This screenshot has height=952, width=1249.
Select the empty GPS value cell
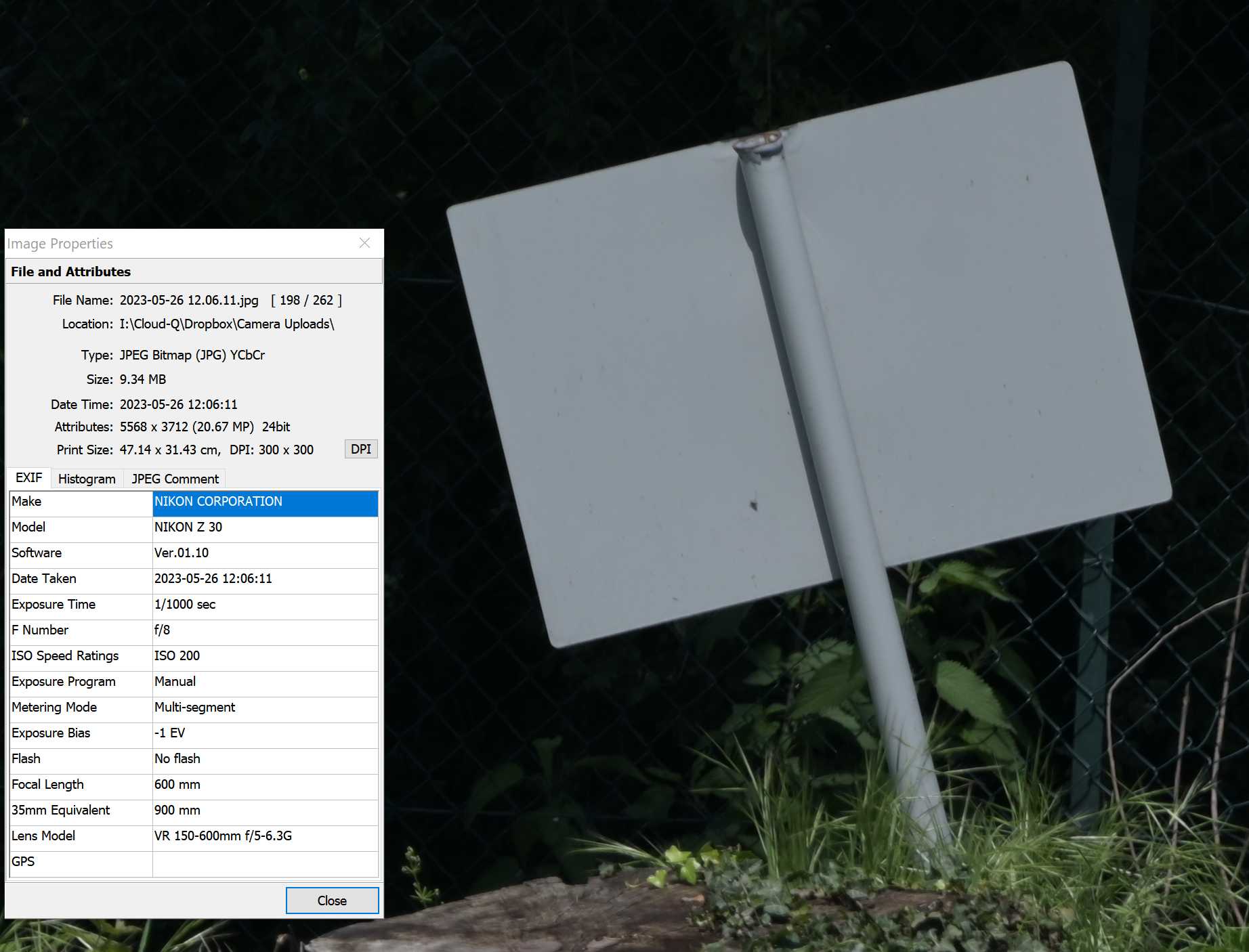[x=265, y=862]
